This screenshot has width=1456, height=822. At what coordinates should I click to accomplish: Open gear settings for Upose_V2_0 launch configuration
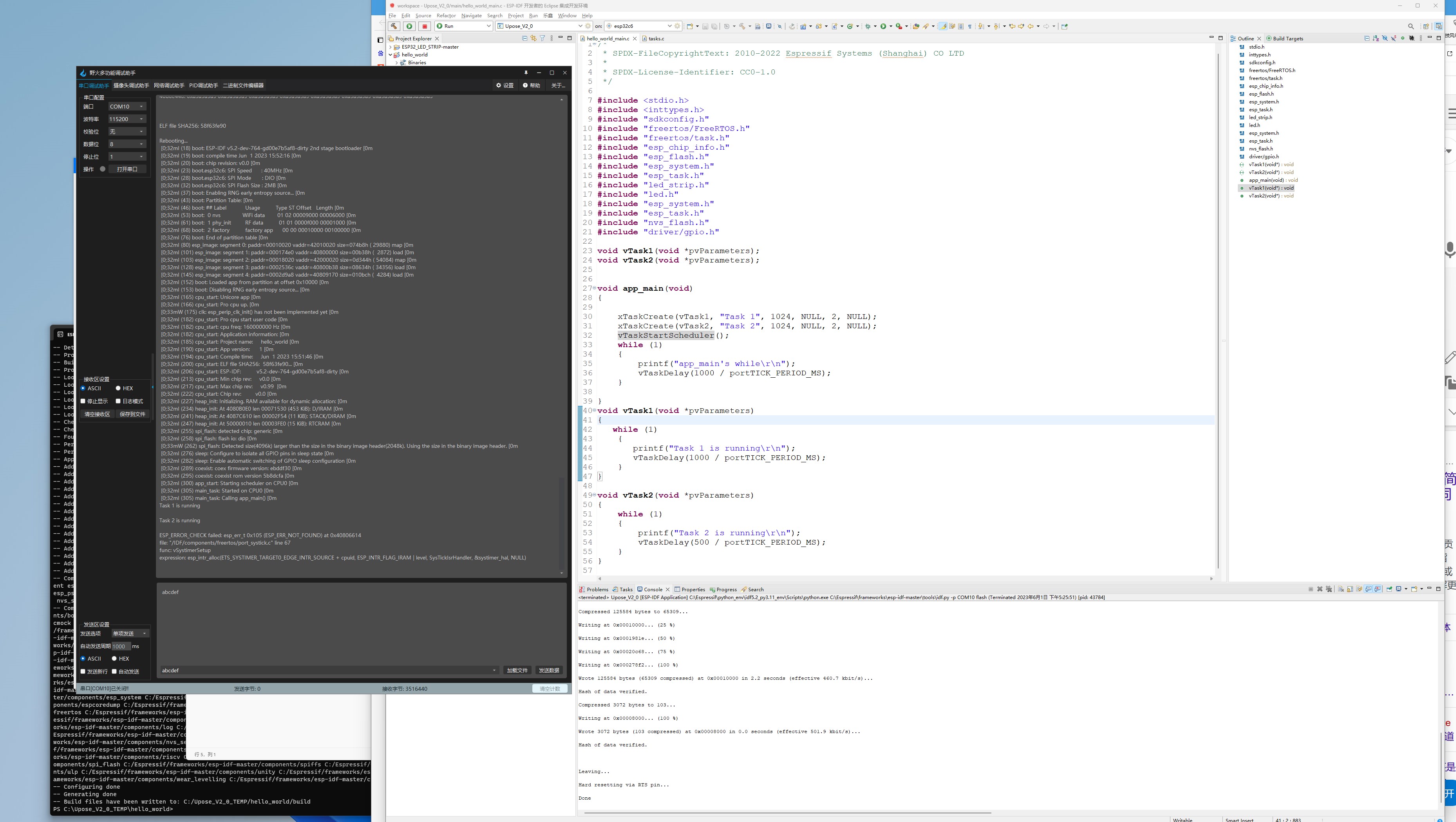[588, 26]
